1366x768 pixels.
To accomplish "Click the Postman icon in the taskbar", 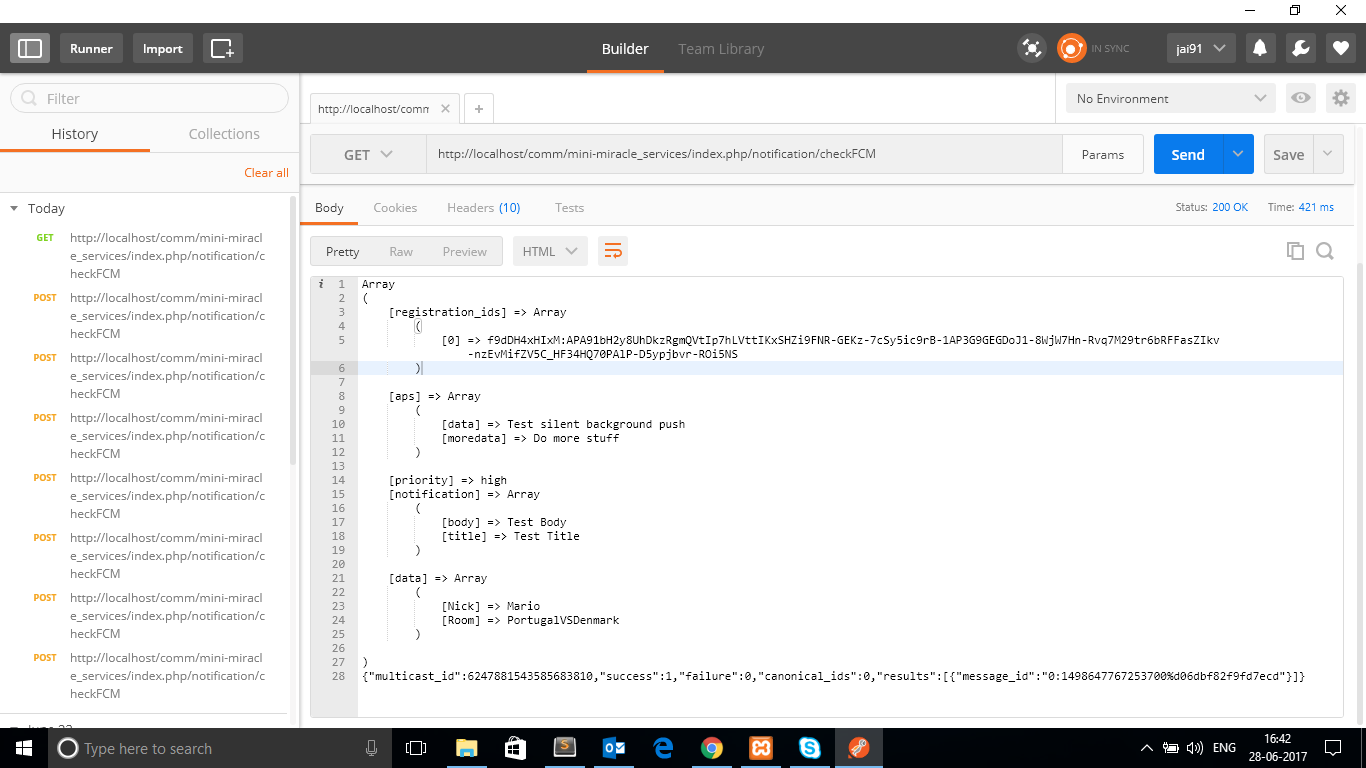I will click(x=858, y=747).
